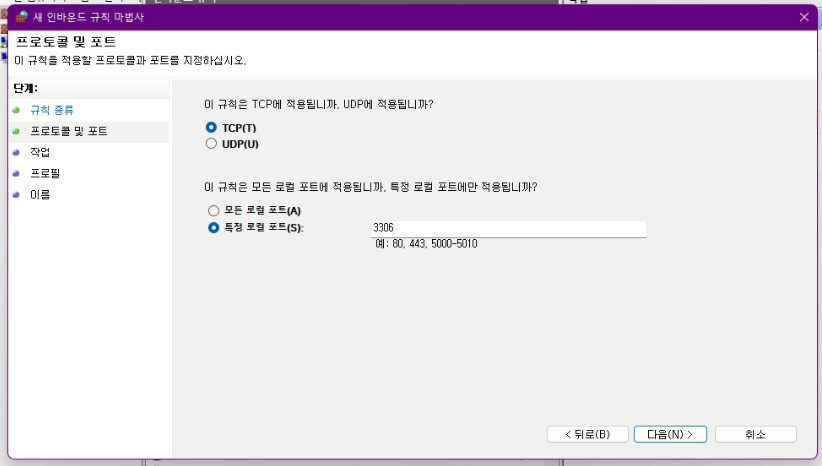Select the TCP(T) radio button

(211, 127)
